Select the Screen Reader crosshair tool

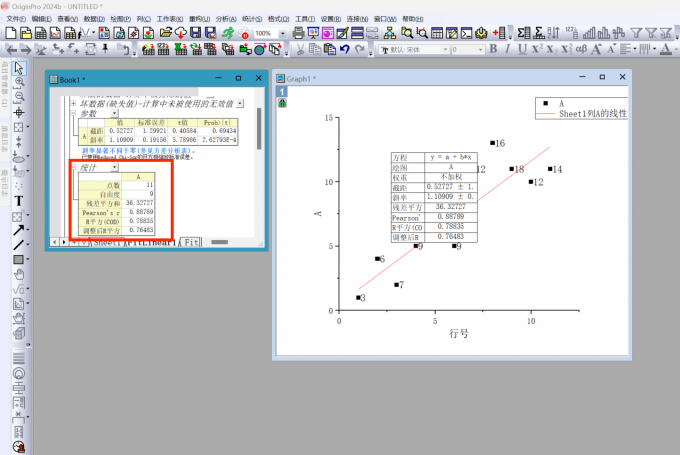click(x=19, y=113)
